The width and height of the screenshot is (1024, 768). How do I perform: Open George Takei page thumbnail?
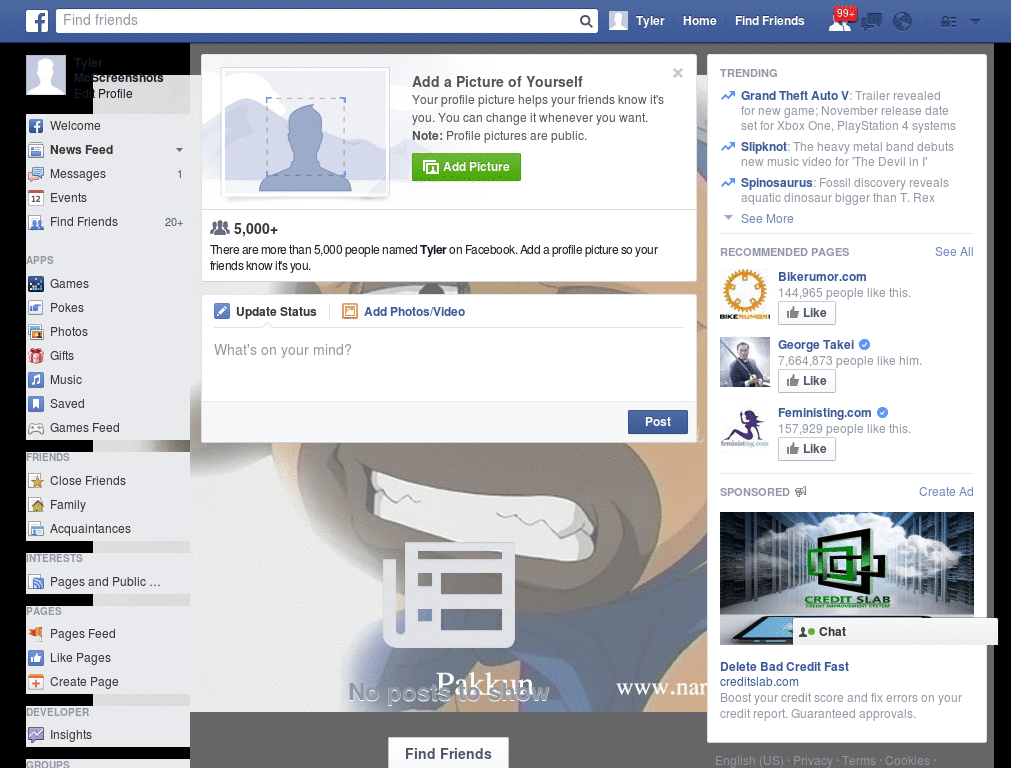pyautogui.click(x=744, y=362)
